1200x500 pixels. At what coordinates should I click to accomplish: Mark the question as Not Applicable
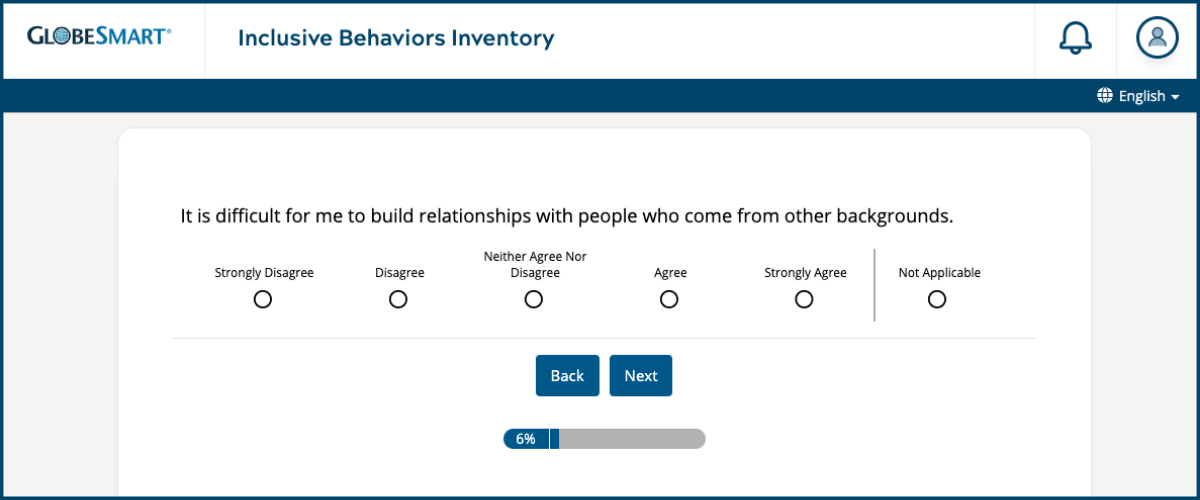pyautogui.click(x=937, y=299)
